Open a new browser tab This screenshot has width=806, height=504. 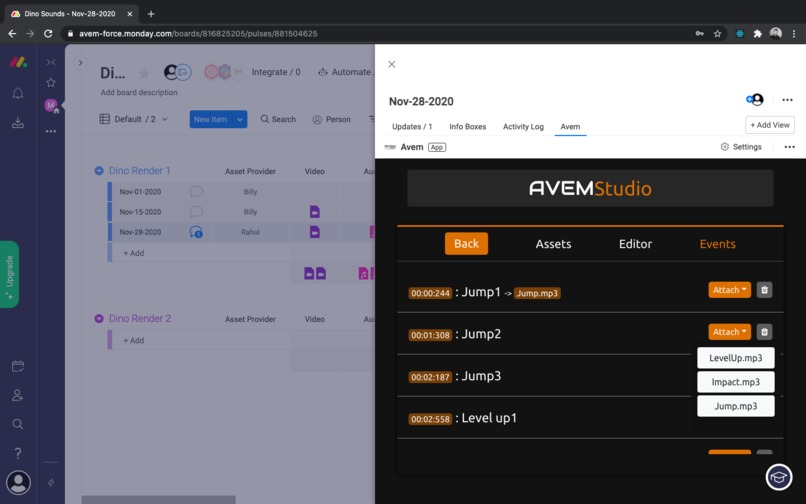151,14
